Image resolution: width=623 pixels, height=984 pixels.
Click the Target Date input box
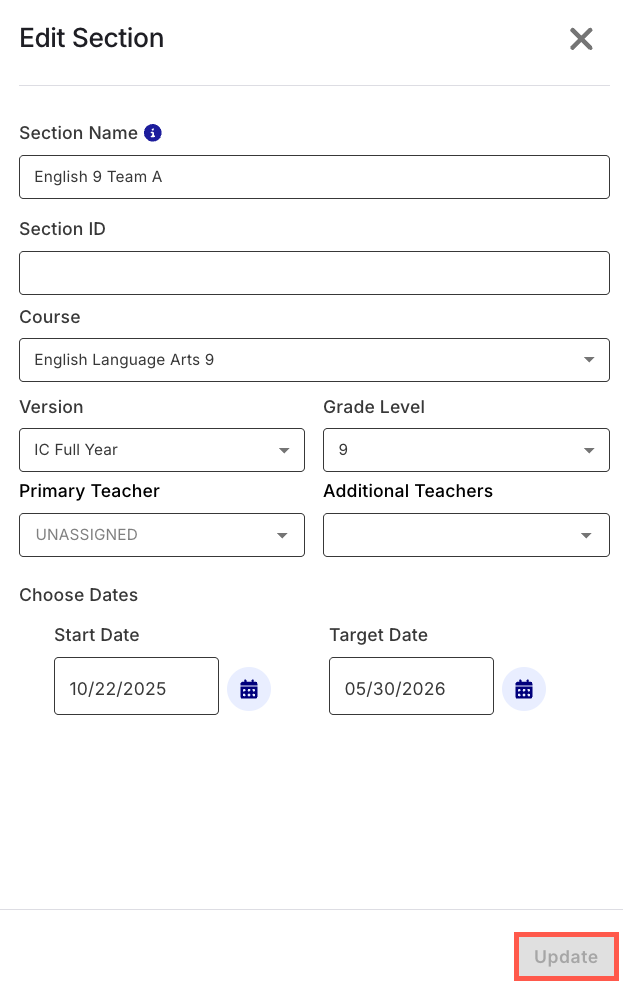(x=411, y=687)
